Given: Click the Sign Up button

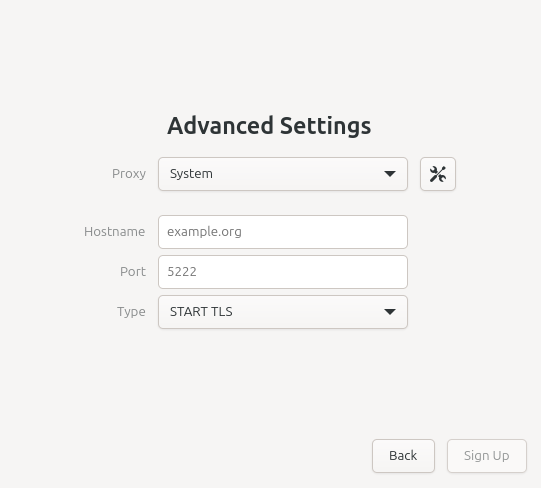Looking at the screenshot, I should tap(487, 456).
